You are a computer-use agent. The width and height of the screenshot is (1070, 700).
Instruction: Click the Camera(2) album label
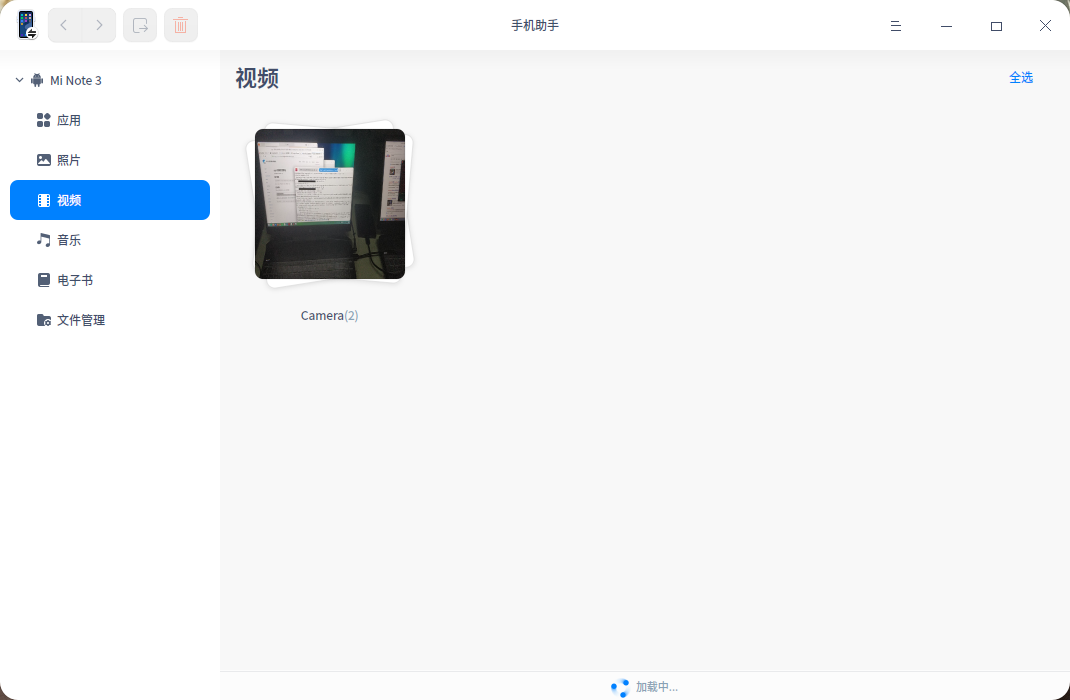coord(330,315)
